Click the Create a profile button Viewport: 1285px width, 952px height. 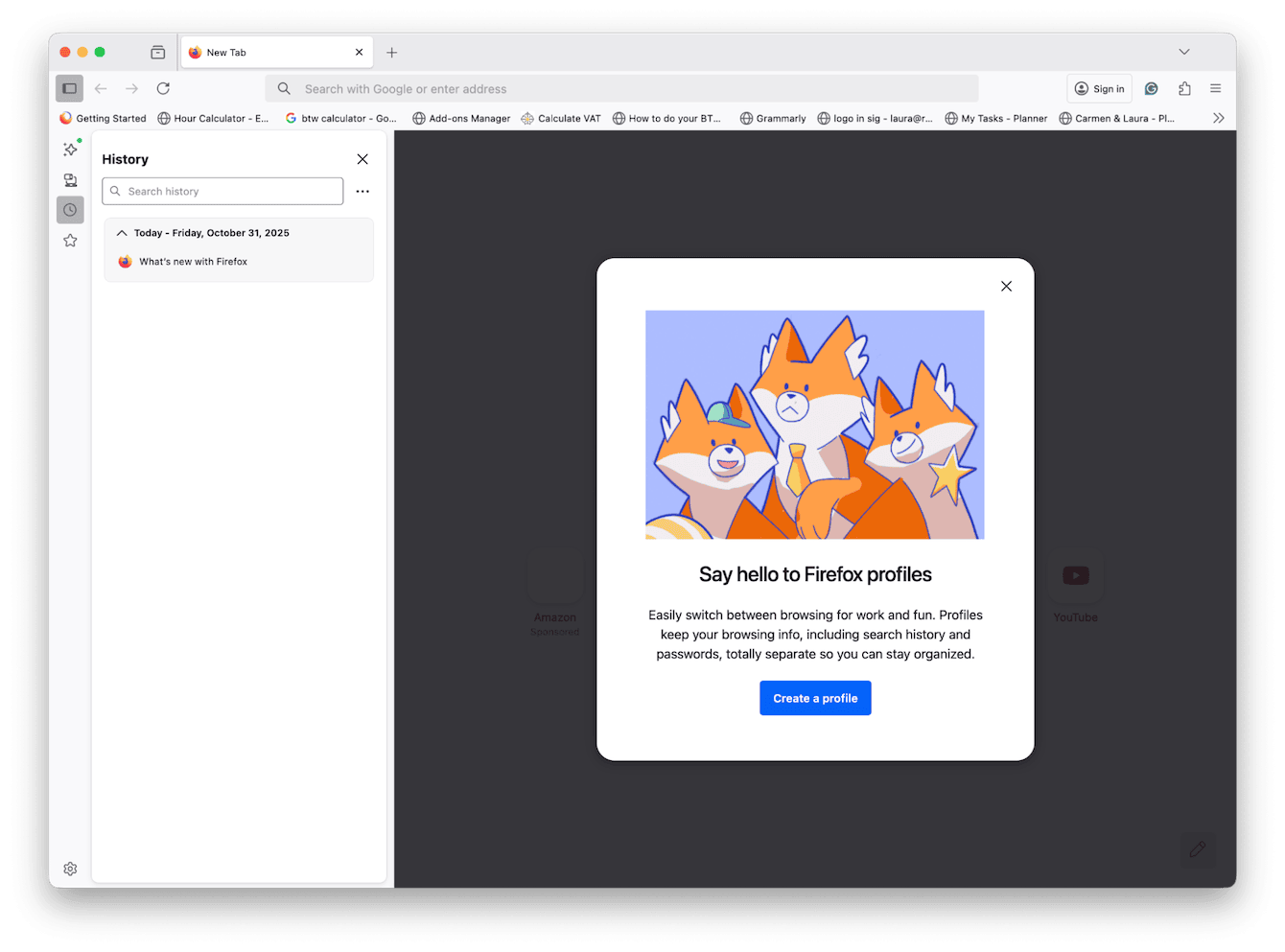point(815,698)
